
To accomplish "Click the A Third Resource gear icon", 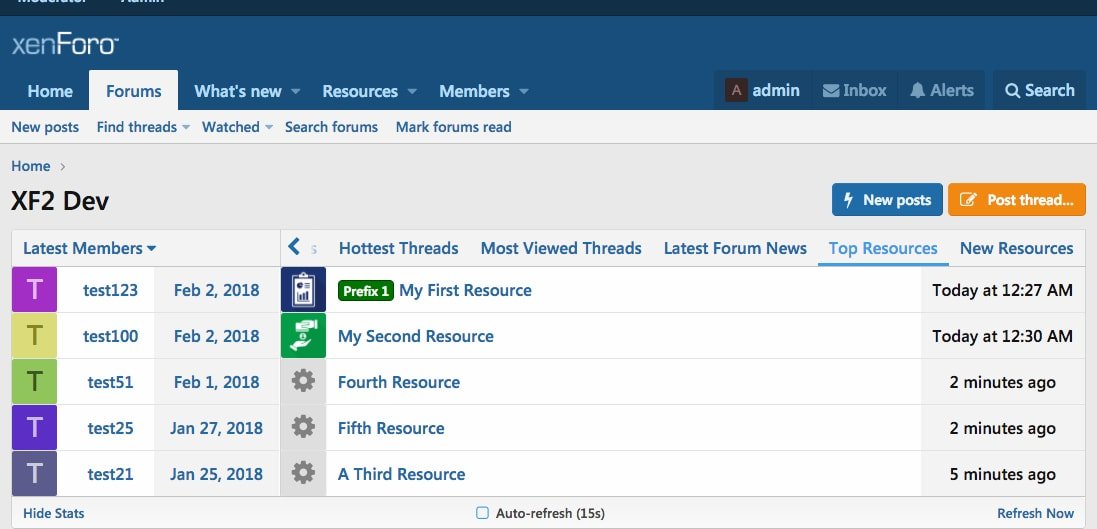I will (x=304, y=474).
